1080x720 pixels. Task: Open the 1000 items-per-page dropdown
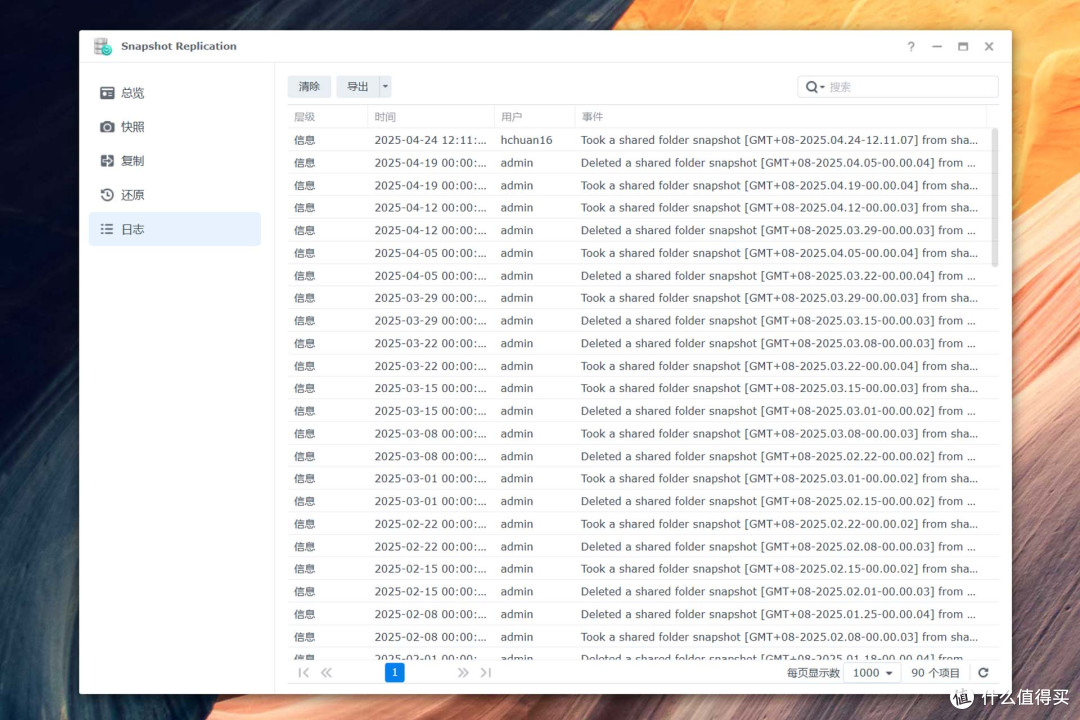872,673
